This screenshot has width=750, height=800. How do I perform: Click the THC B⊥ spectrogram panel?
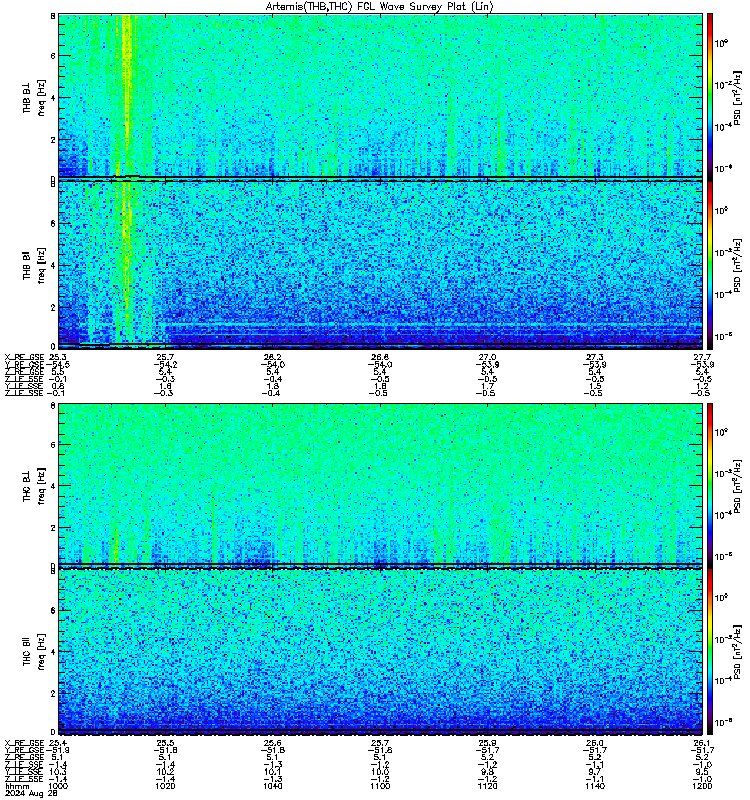380,484
